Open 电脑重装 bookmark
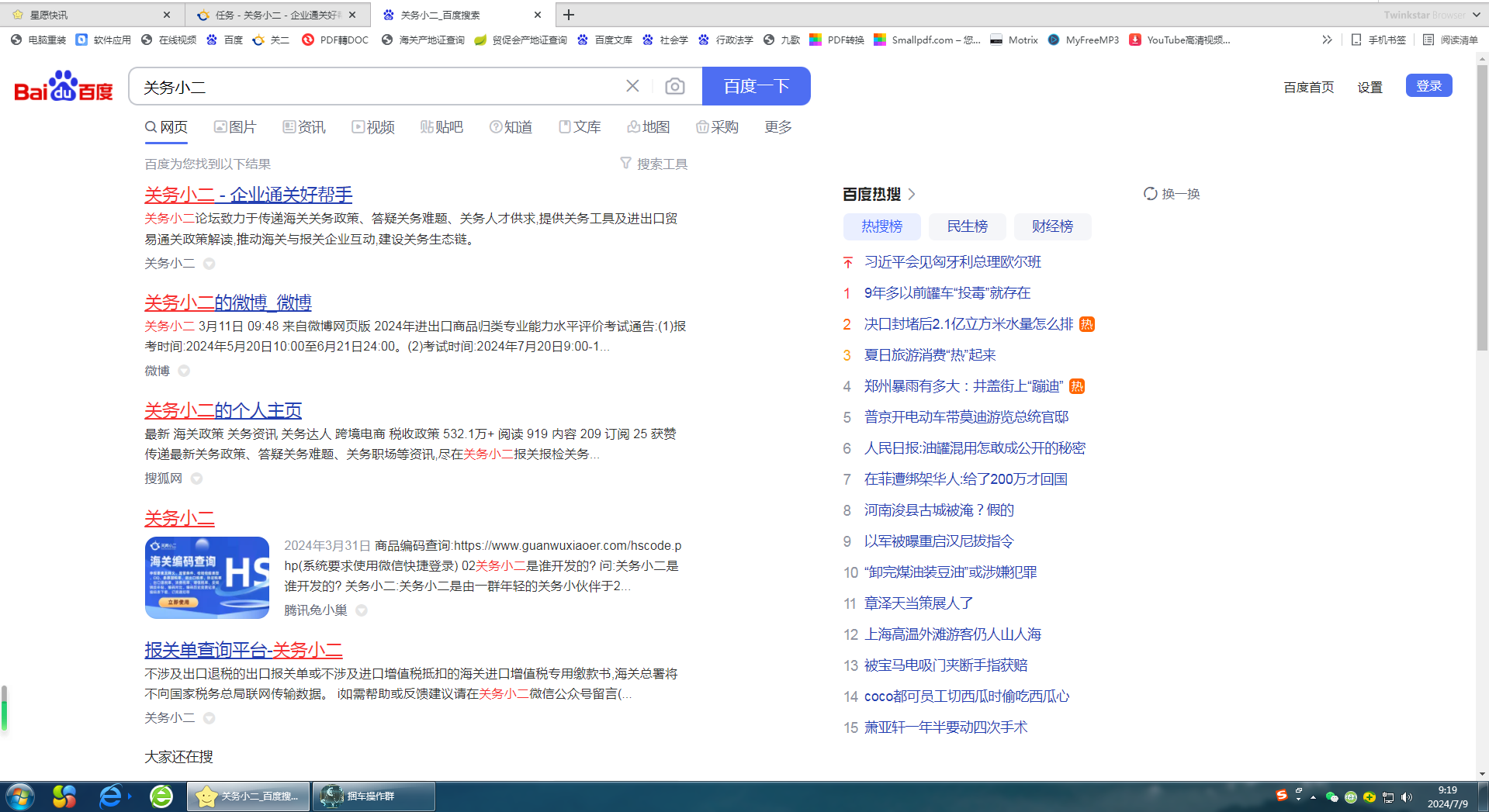The width and height of the screenshot is (1489, 812). [39, 40]
